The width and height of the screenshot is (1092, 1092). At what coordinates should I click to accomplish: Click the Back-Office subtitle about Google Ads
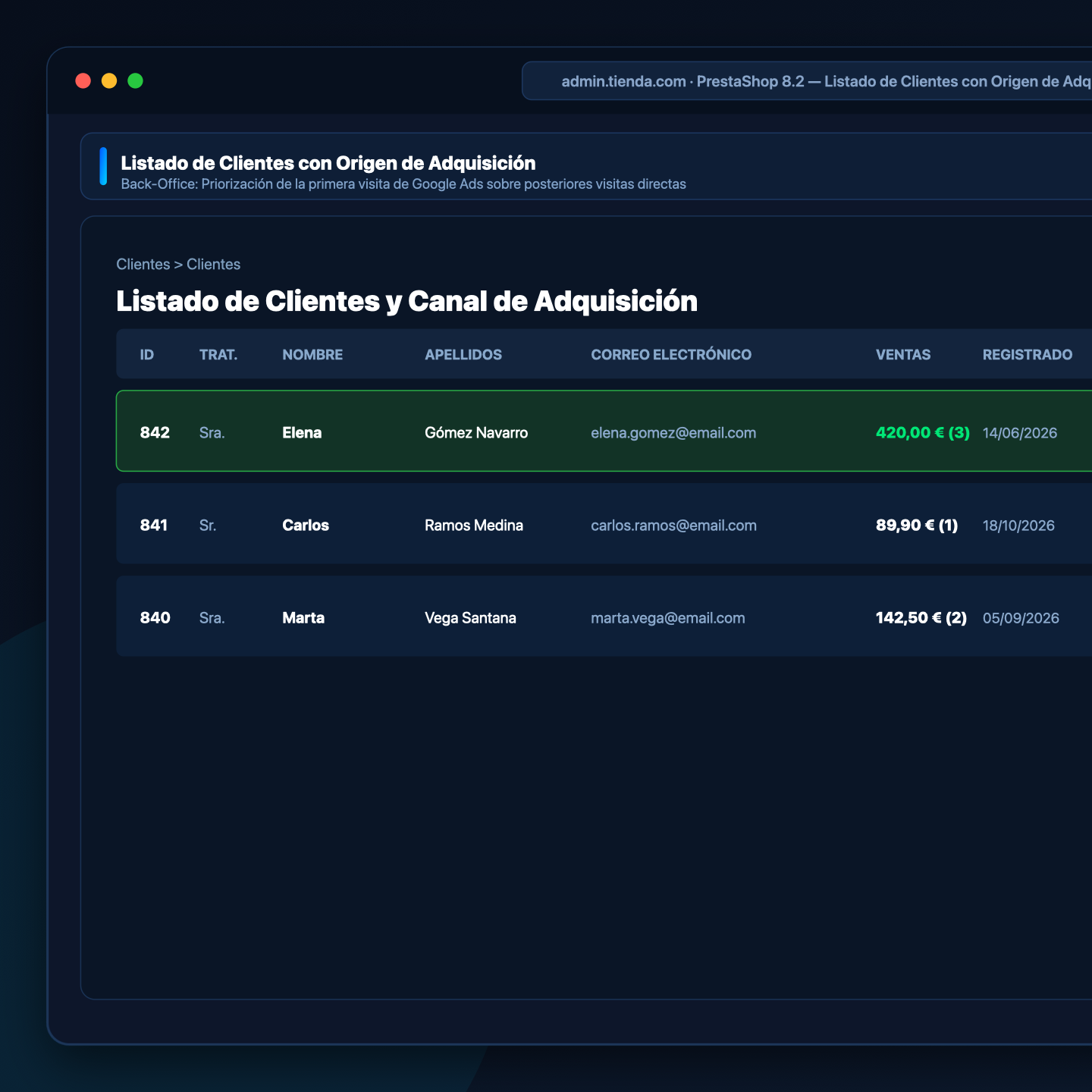[403, 184]
